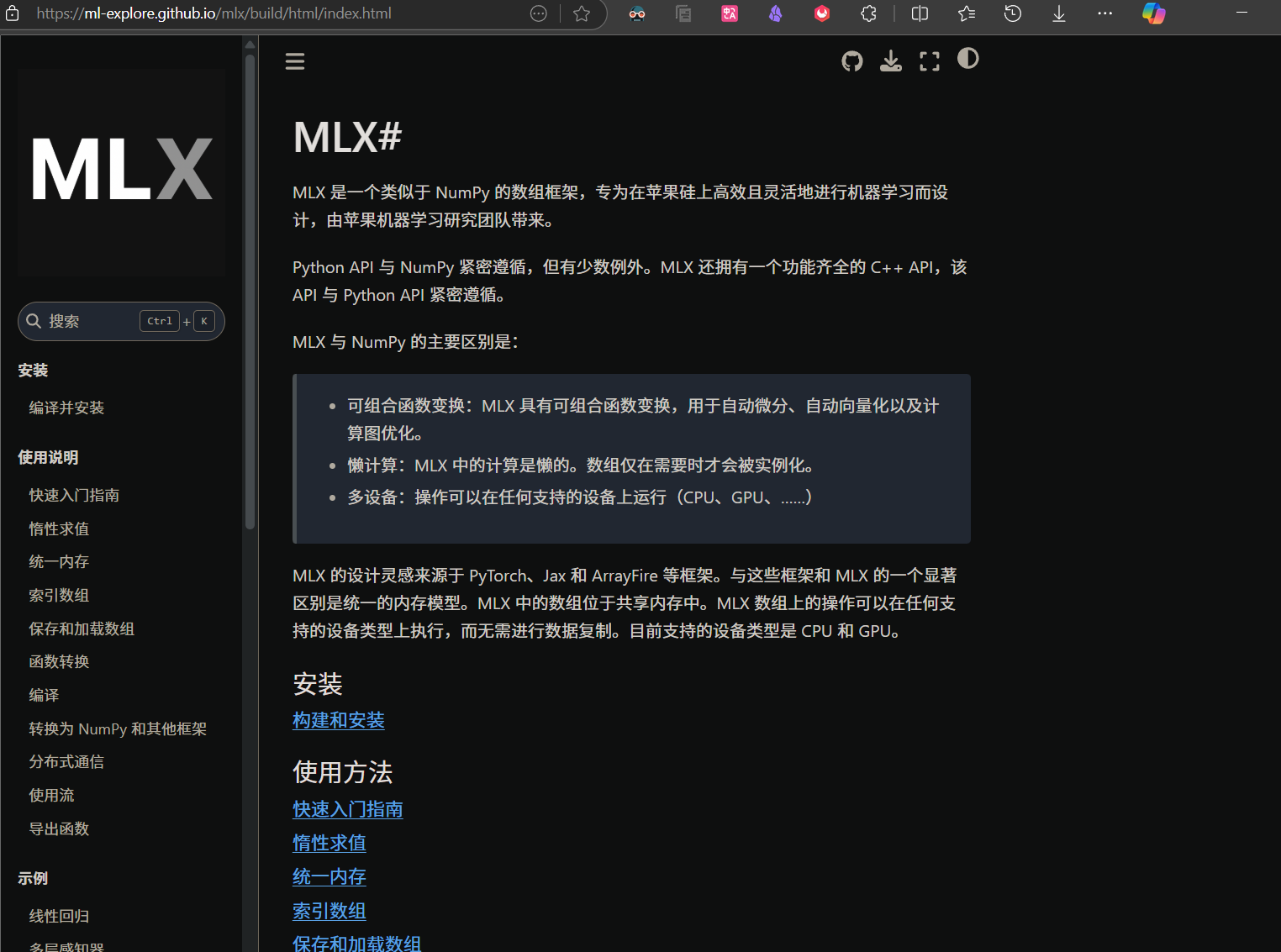The height and width of the screenshot is (952, 1281).
Task: Open 转换为 NumPy 和其他框架 sidebar item
Action: [x=118, y=728]
